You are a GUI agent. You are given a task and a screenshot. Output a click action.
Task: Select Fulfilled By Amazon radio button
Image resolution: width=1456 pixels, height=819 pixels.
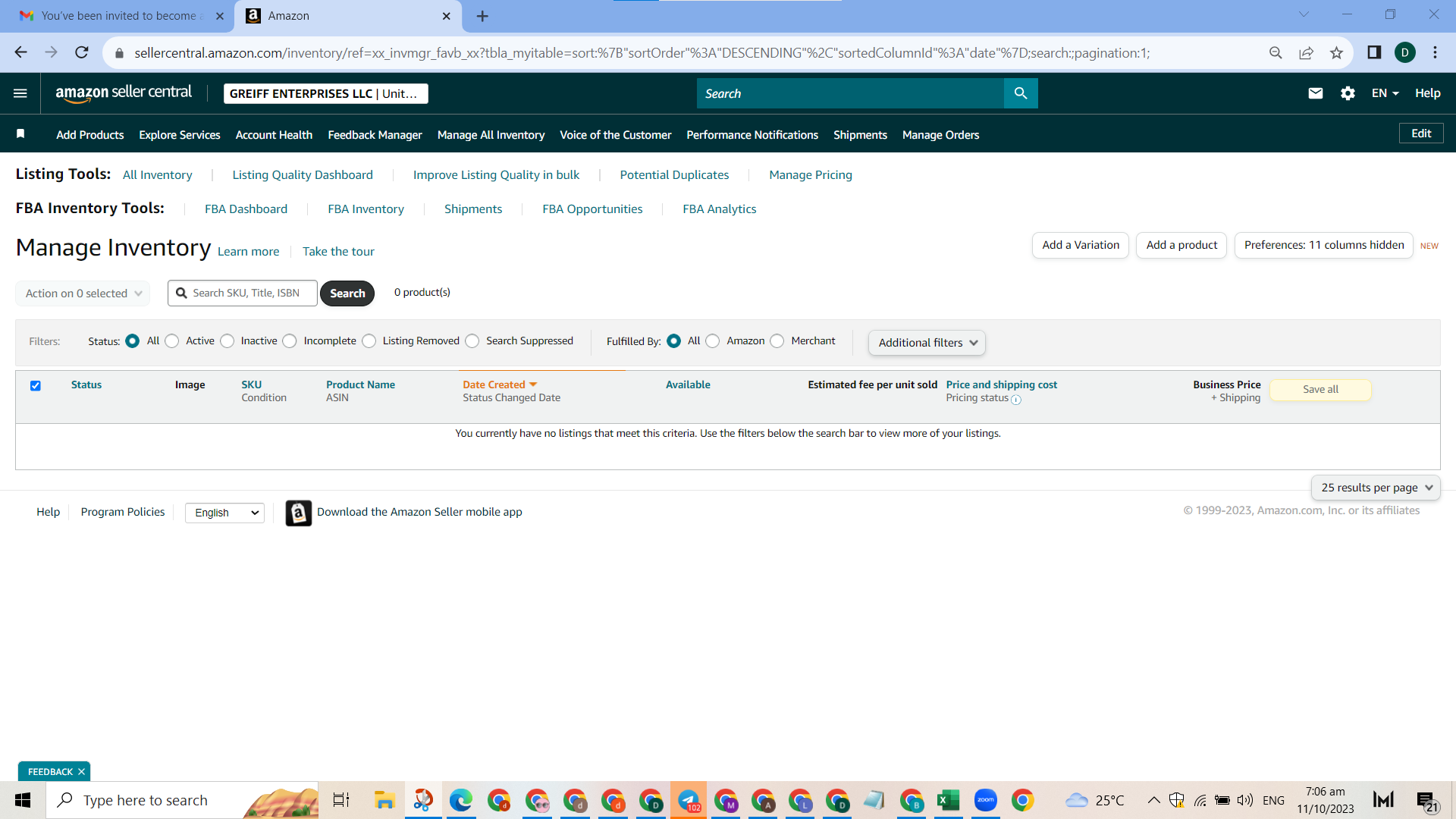pyautogui.click(x=713, y=341)
